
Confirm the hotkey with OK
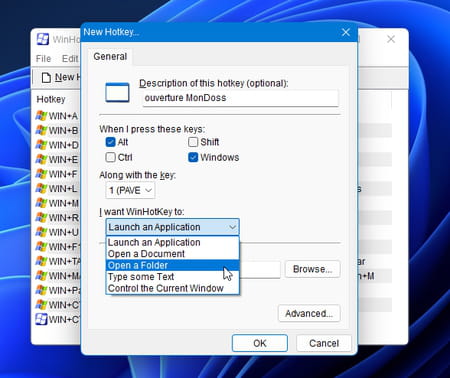click(x=260, y=343)
